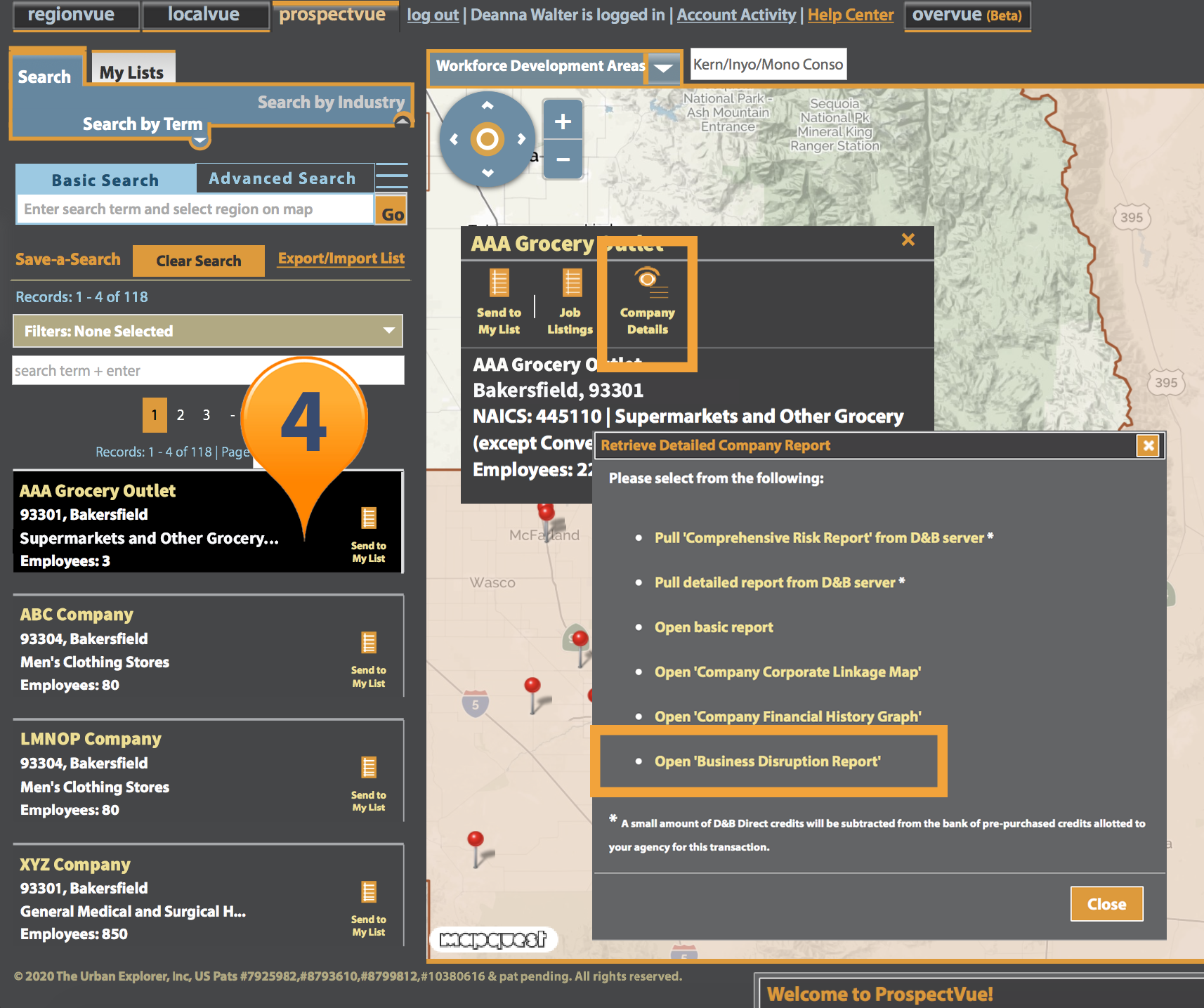Pull detailed report from D&B server
Screen dimensions: 1204x1008
click(775, 582)
